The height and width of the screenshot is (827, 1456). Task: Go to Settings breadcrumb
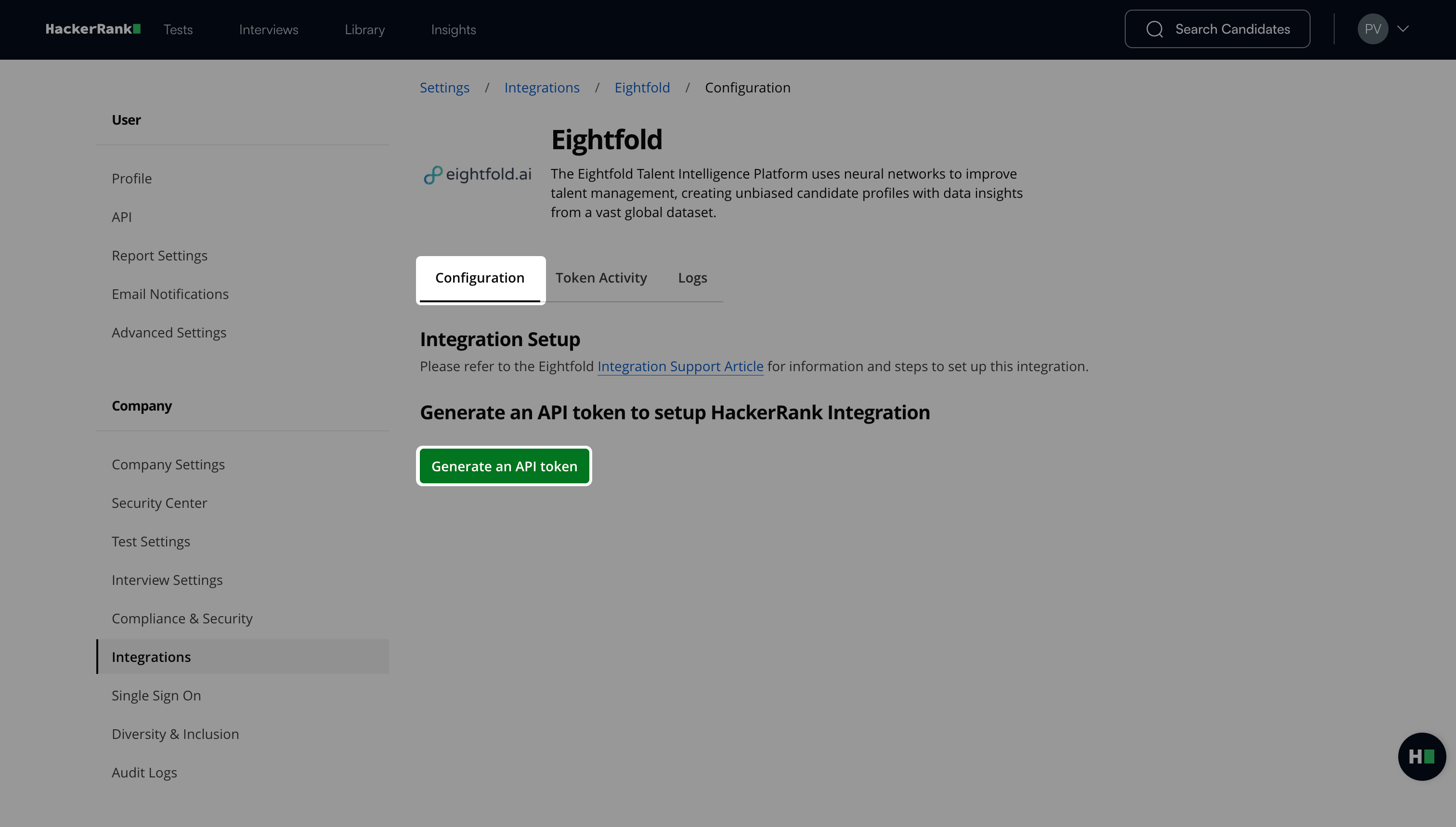(444, 88)
